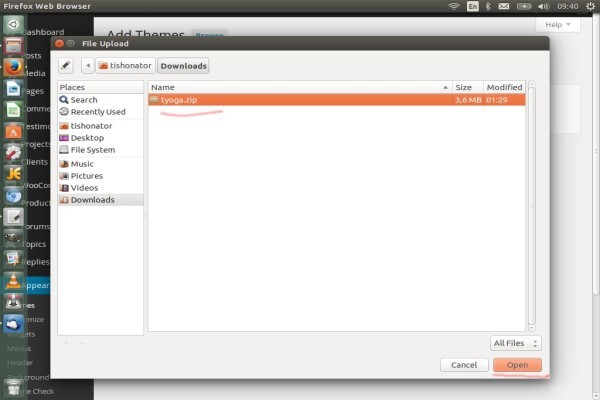Select Search in Places
This screenshot has width=600, height=400.
click(x=101, y=100)
